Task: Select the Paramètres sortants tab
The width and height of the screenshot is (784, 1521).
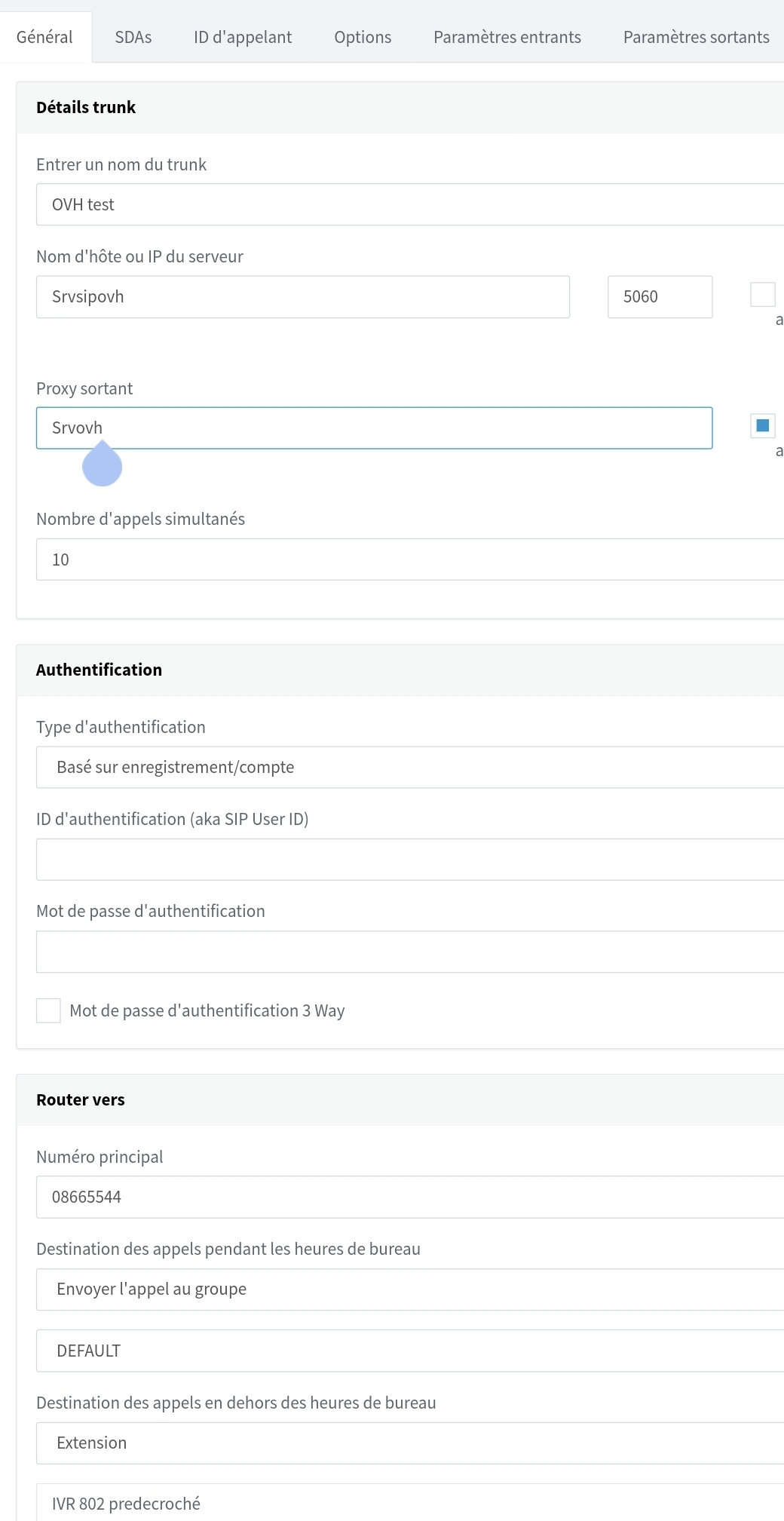Action: 696,37
